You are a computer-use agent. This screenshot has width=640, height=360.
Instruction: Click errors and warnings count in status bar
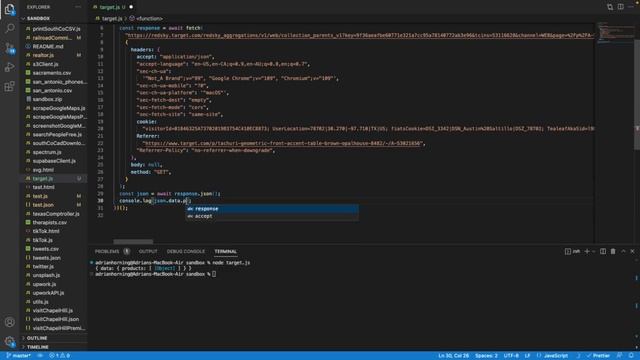[x=60, y=356]
